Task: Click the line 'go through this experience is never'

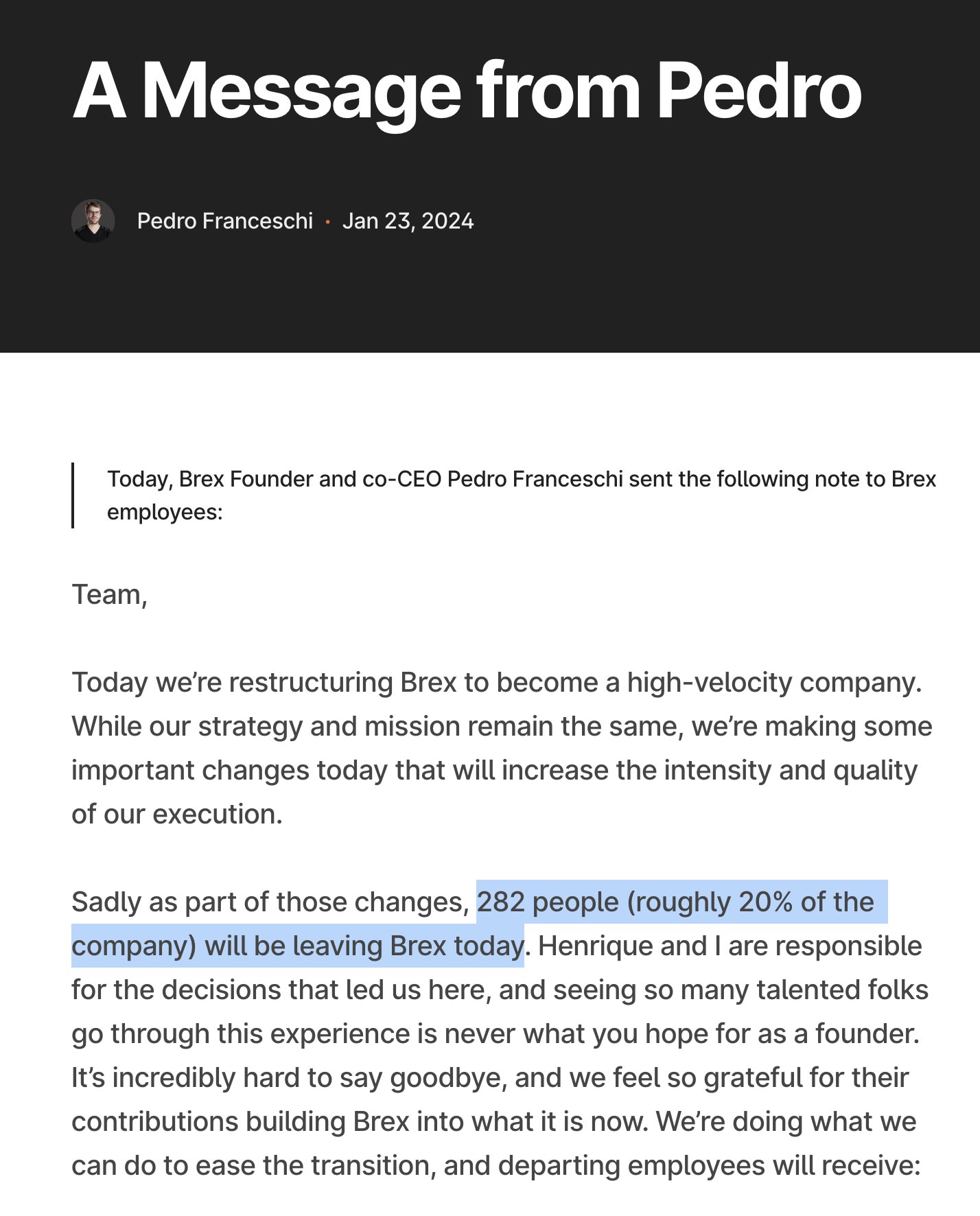Action: coord(495,1033)
